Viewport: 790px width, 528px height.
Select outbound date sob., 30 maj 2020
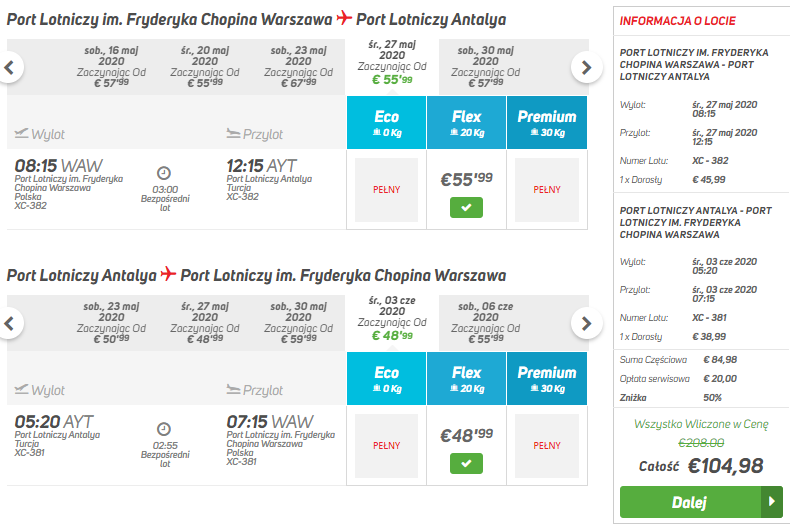click(485, 67)
